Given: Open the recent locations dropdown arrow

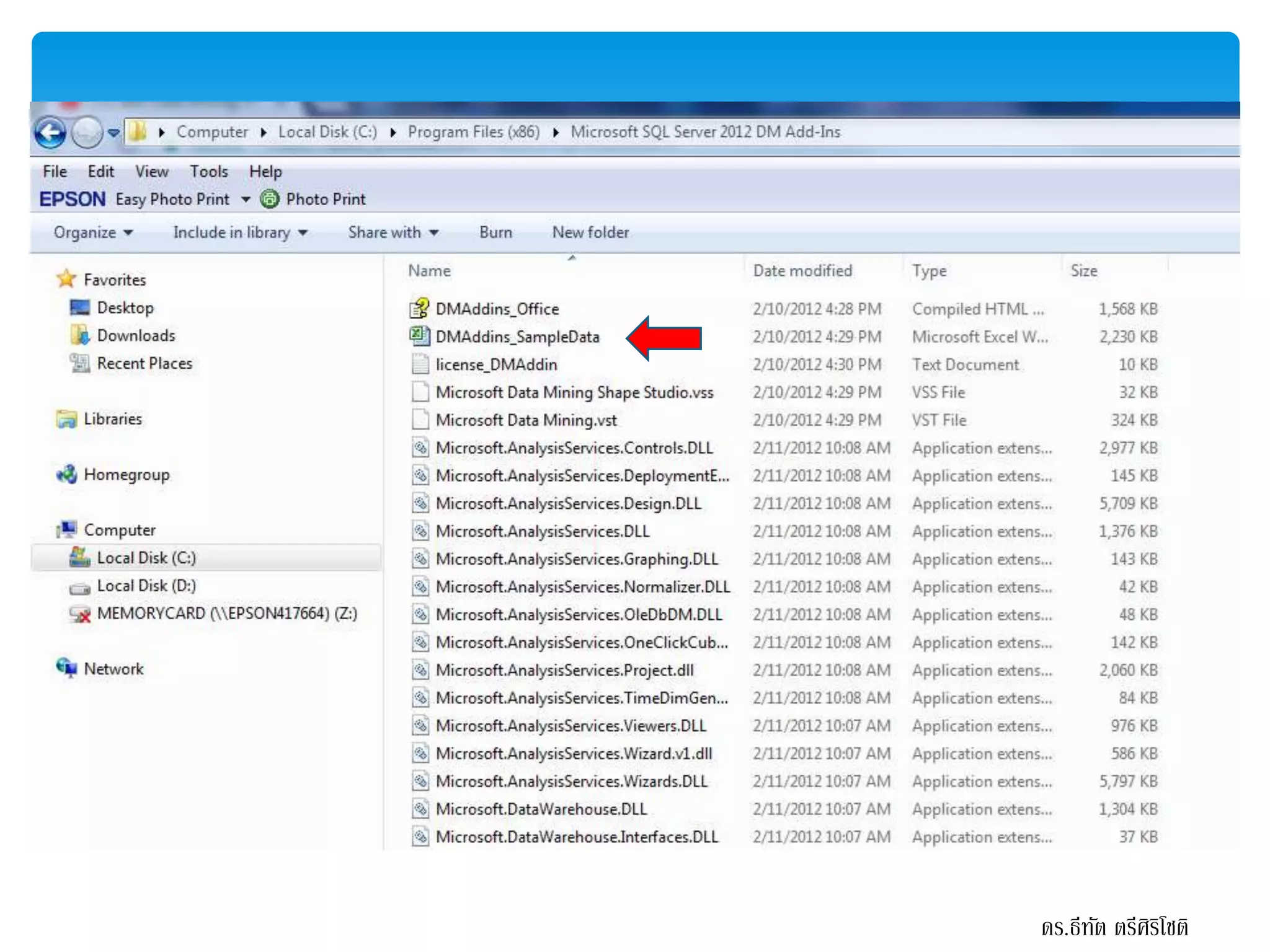Looking at the screenshot, I should point(113,132).
